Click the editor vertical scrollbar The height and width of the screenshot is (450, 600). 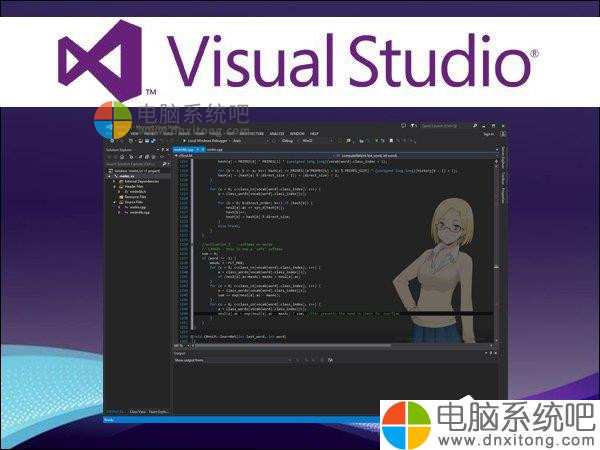496,251
